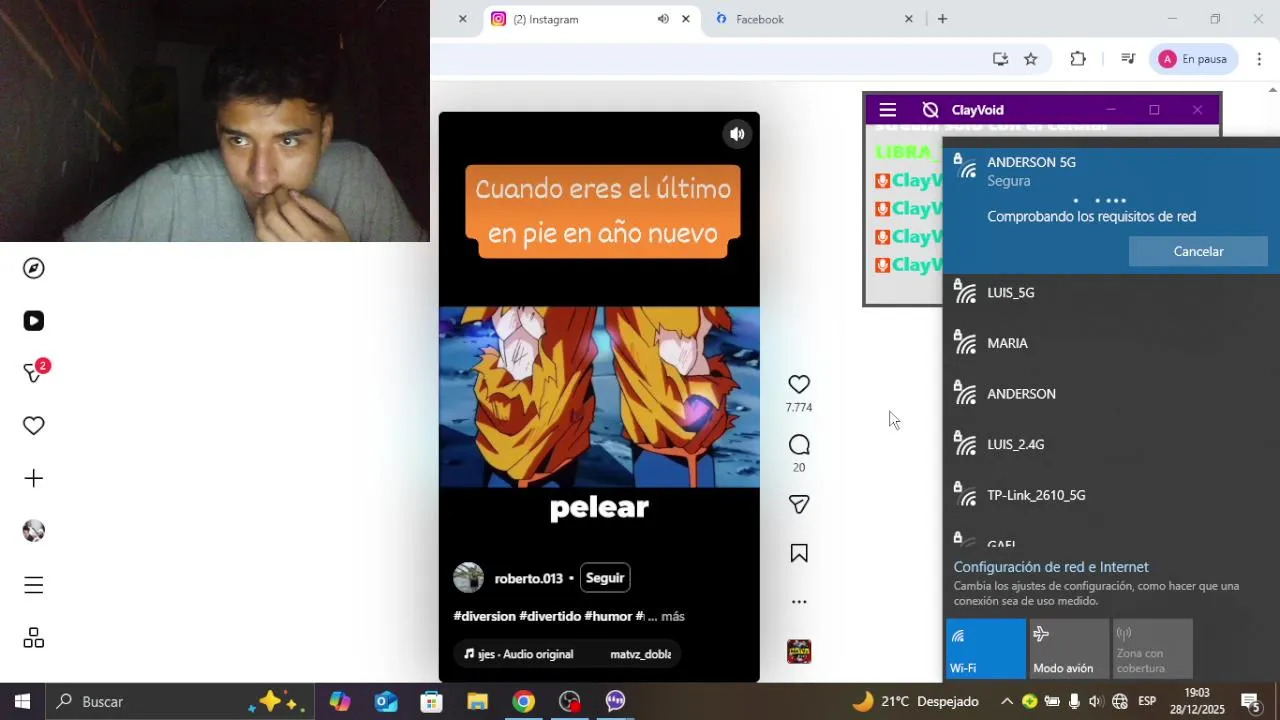Open Instagram Explore compass icon

tap(34, 268)
